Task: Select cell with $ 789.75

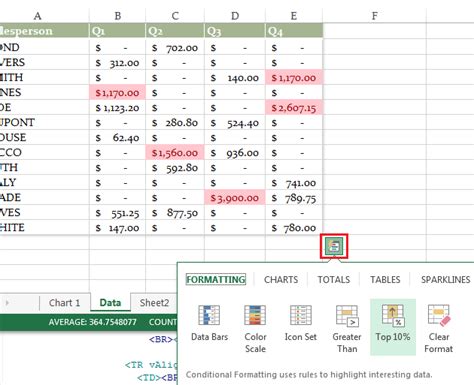Action: click(x=294, y=198)
